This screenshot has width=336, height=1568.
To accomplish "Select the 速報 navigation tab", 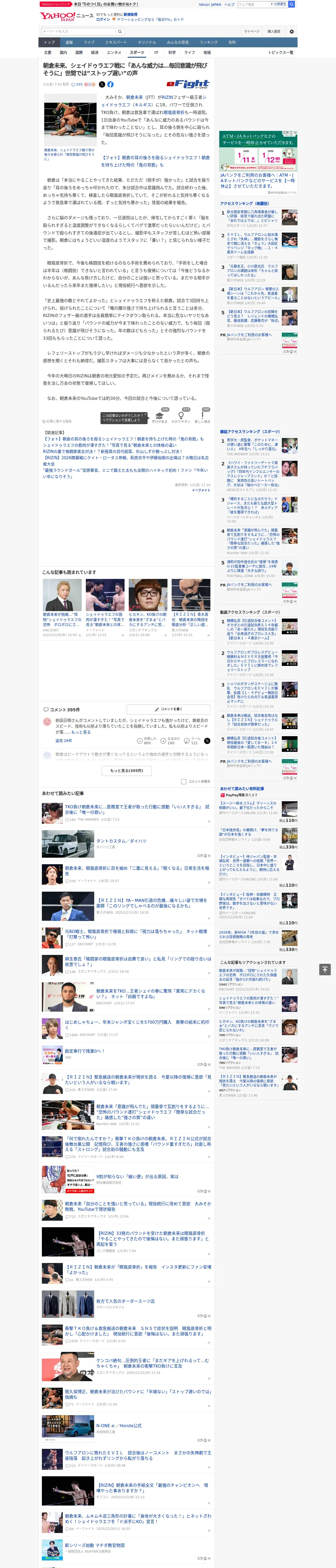I will click(x=69, y=43).
